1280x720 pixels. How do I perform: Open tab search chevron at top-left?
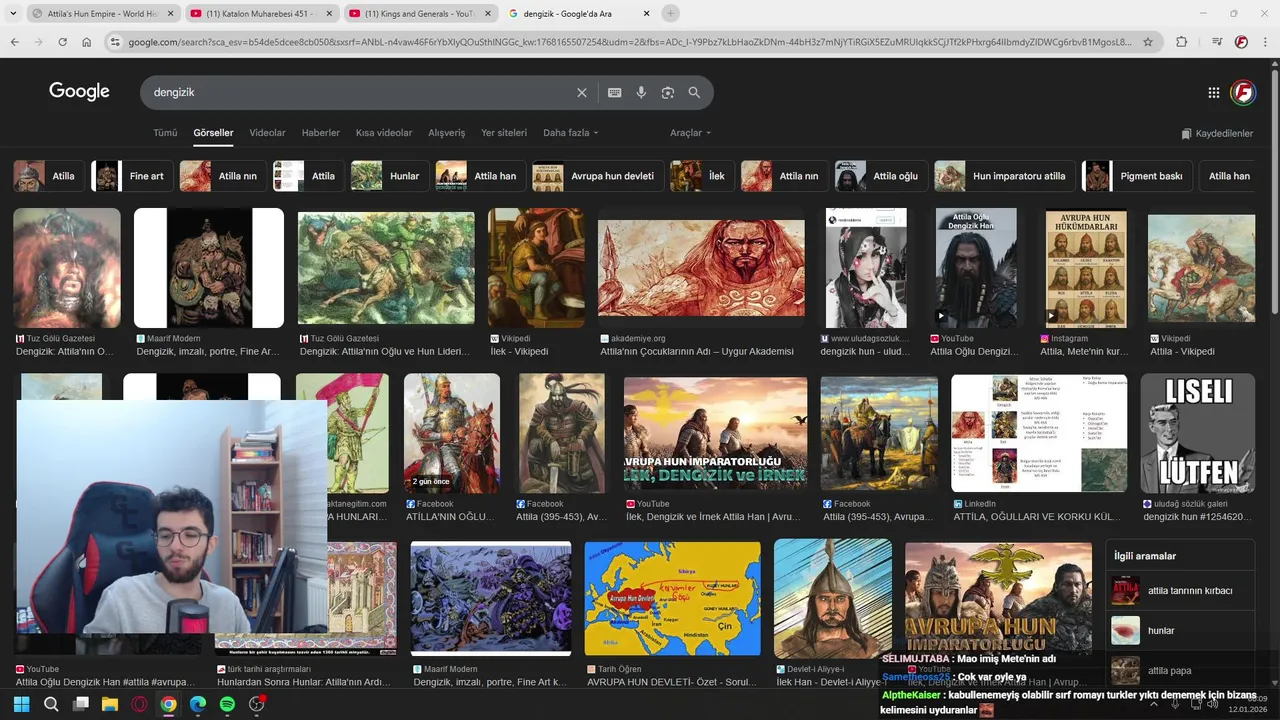[x=12, y=13]
